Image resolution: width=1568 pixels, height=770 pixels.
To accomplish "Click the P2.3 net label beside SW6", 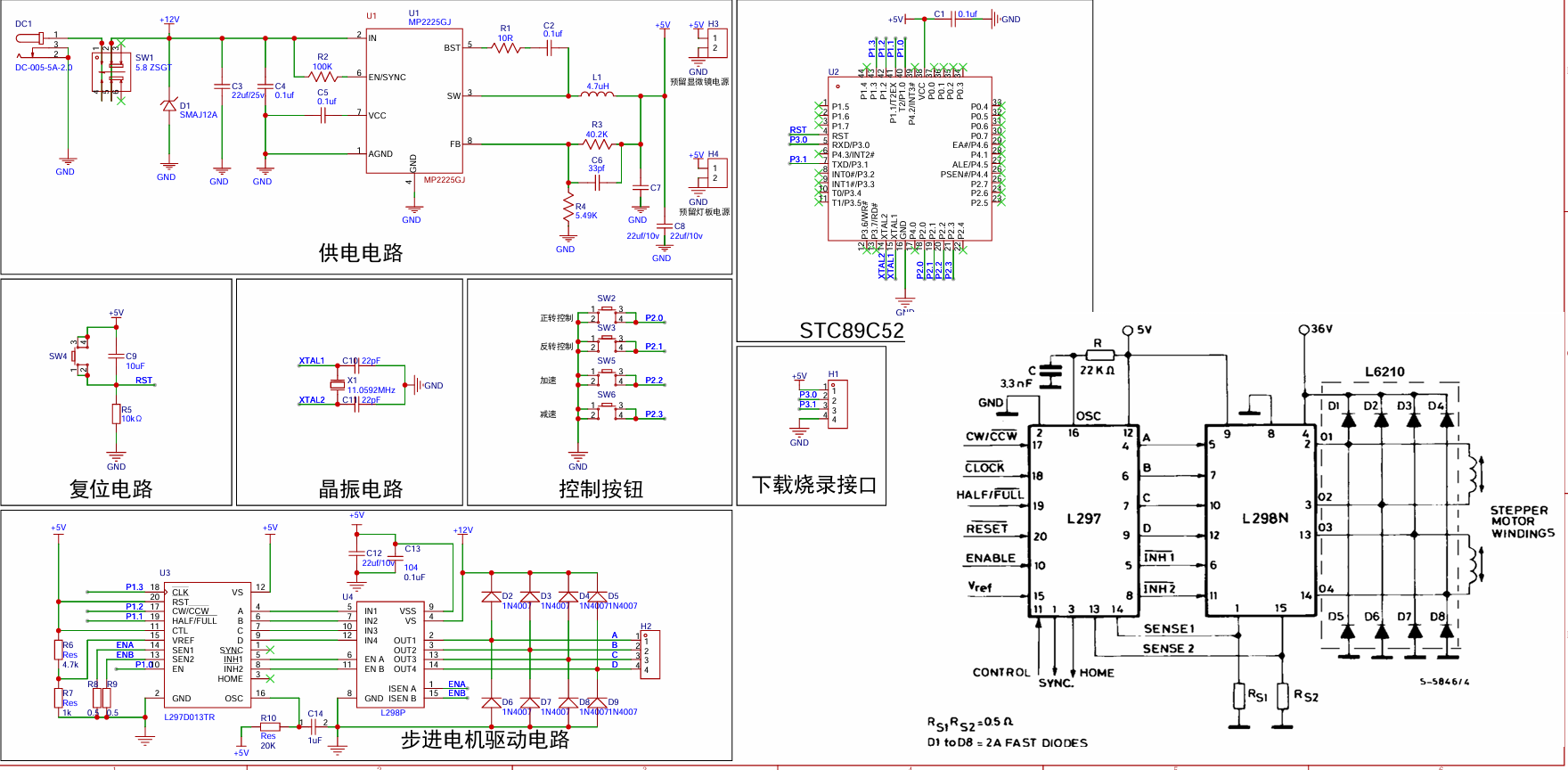I will click(x=654, y=414).
